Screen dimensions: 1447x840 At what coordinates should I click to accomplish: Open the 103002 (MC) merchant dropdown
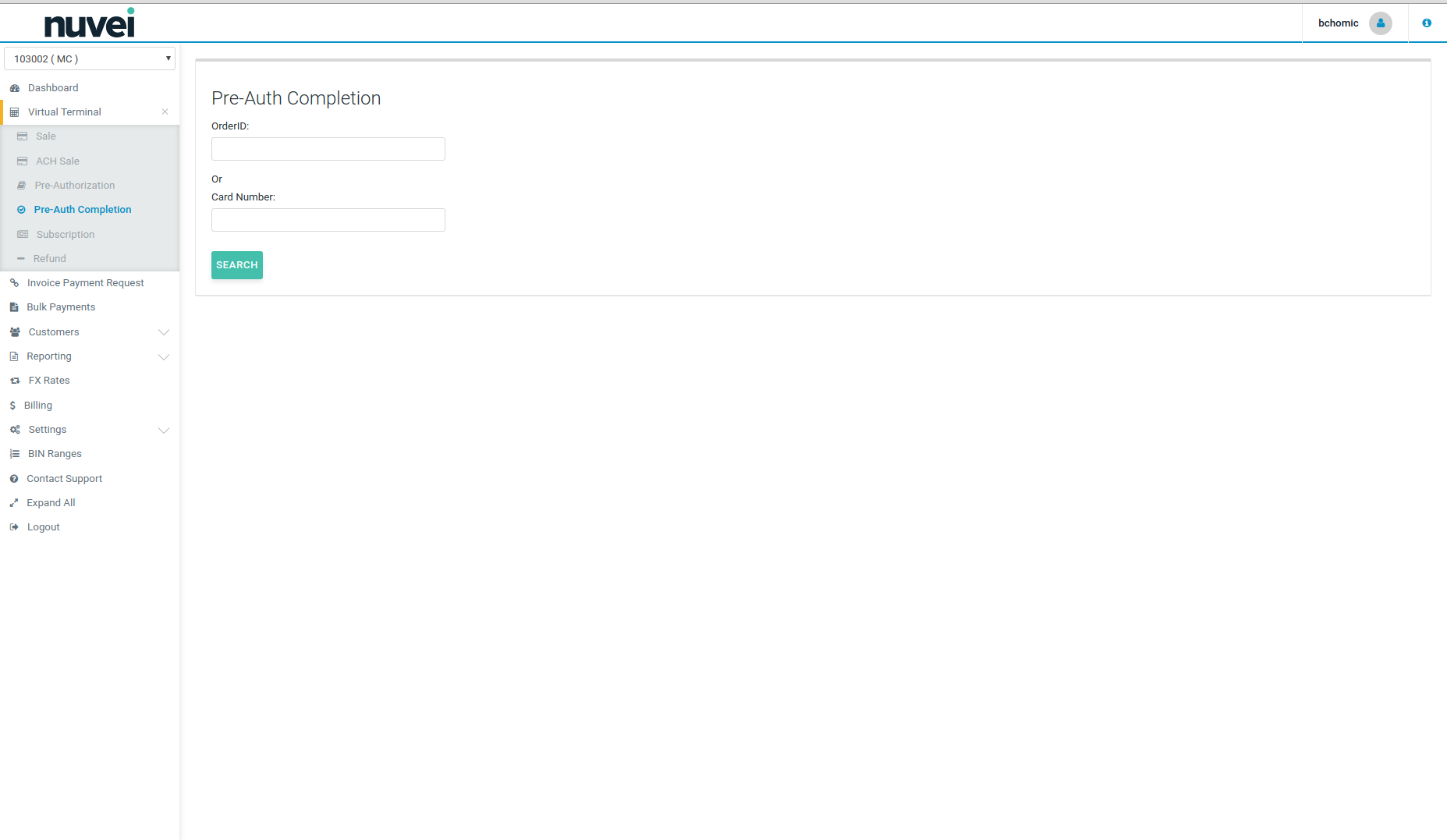coord(90,58)
